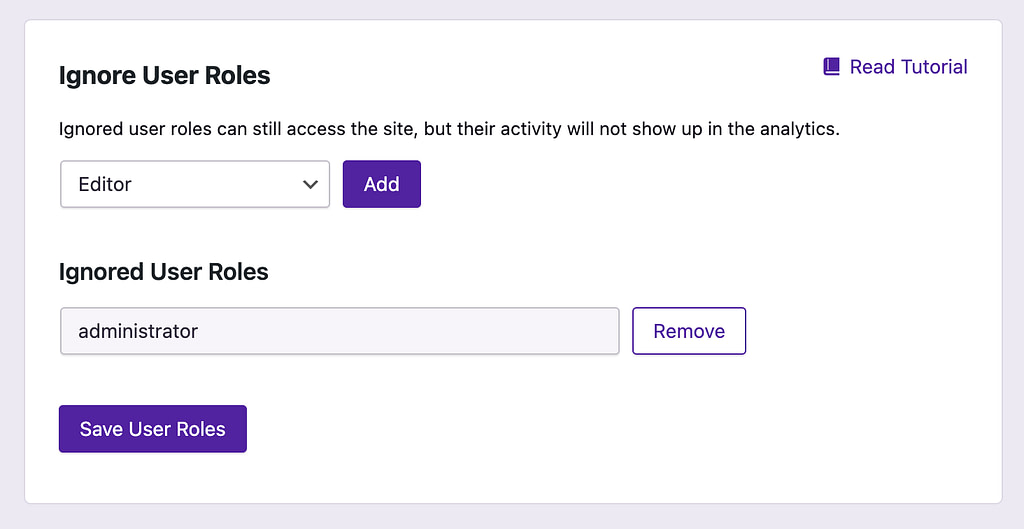
Task: Focus the read-only 'administrator' text
Action: (x=138, y=331)
